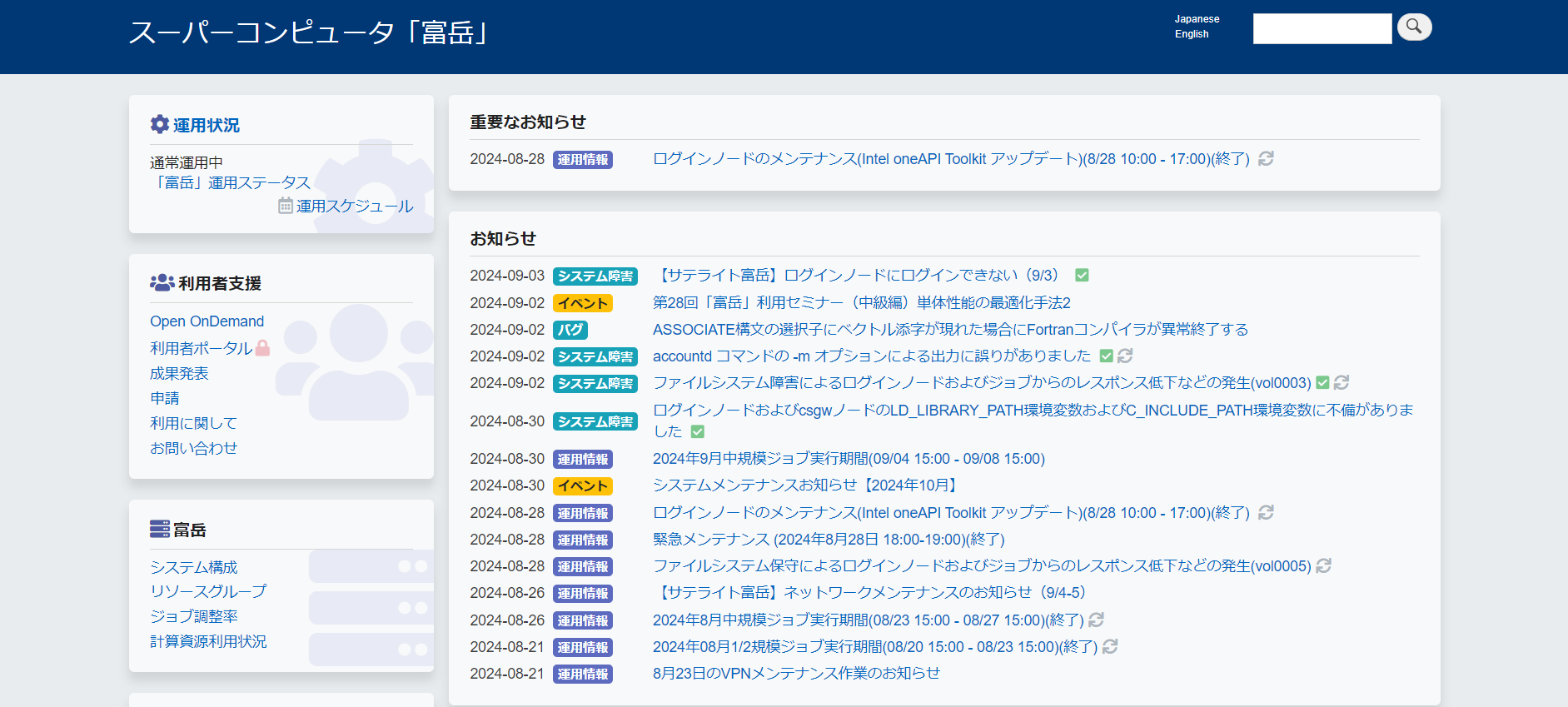
Task: Click green checkmark after サテライト富岳 login notice
Action: [x=1082, y=275]
